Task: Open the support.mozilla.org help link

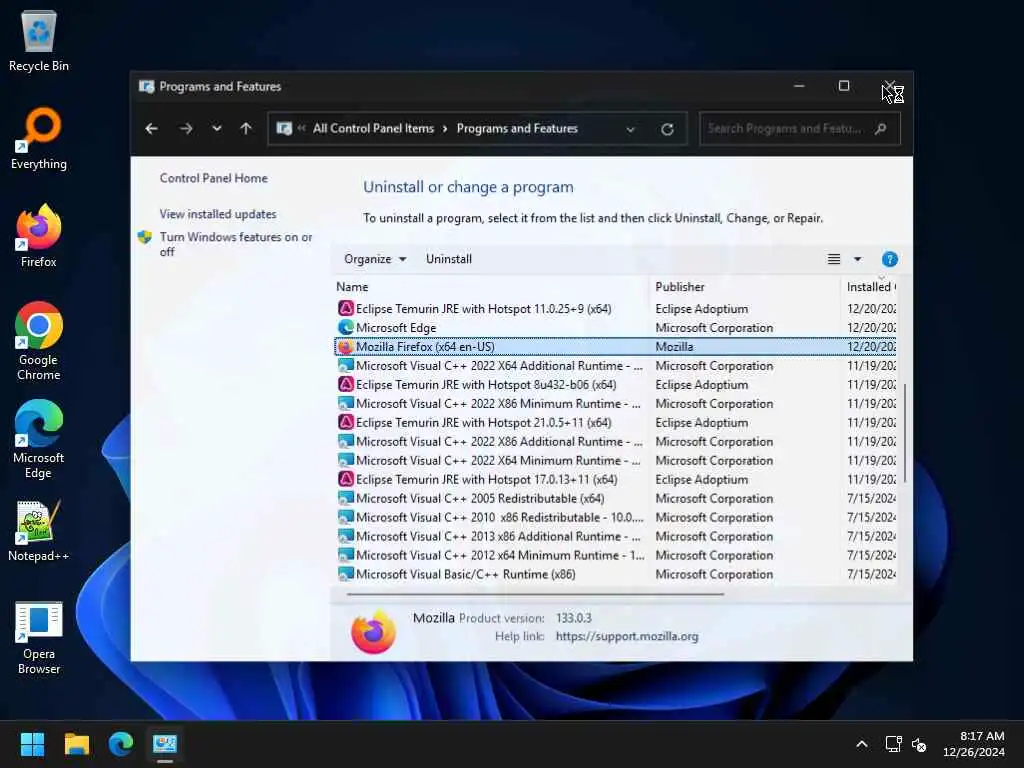Action: coord(627,637)
